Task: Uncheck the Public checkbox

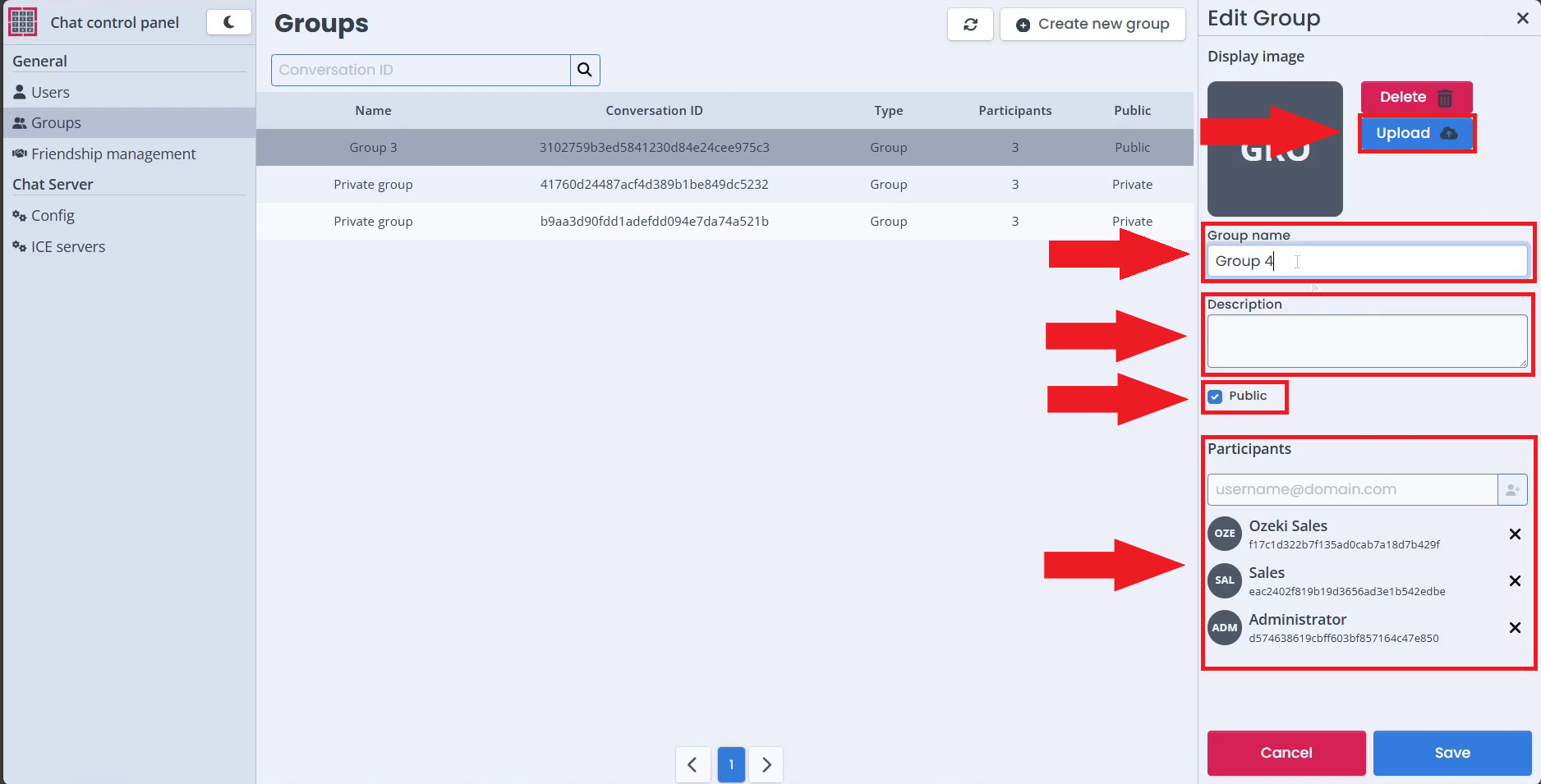Action: pyautogui.click(x=1215, y=397)
